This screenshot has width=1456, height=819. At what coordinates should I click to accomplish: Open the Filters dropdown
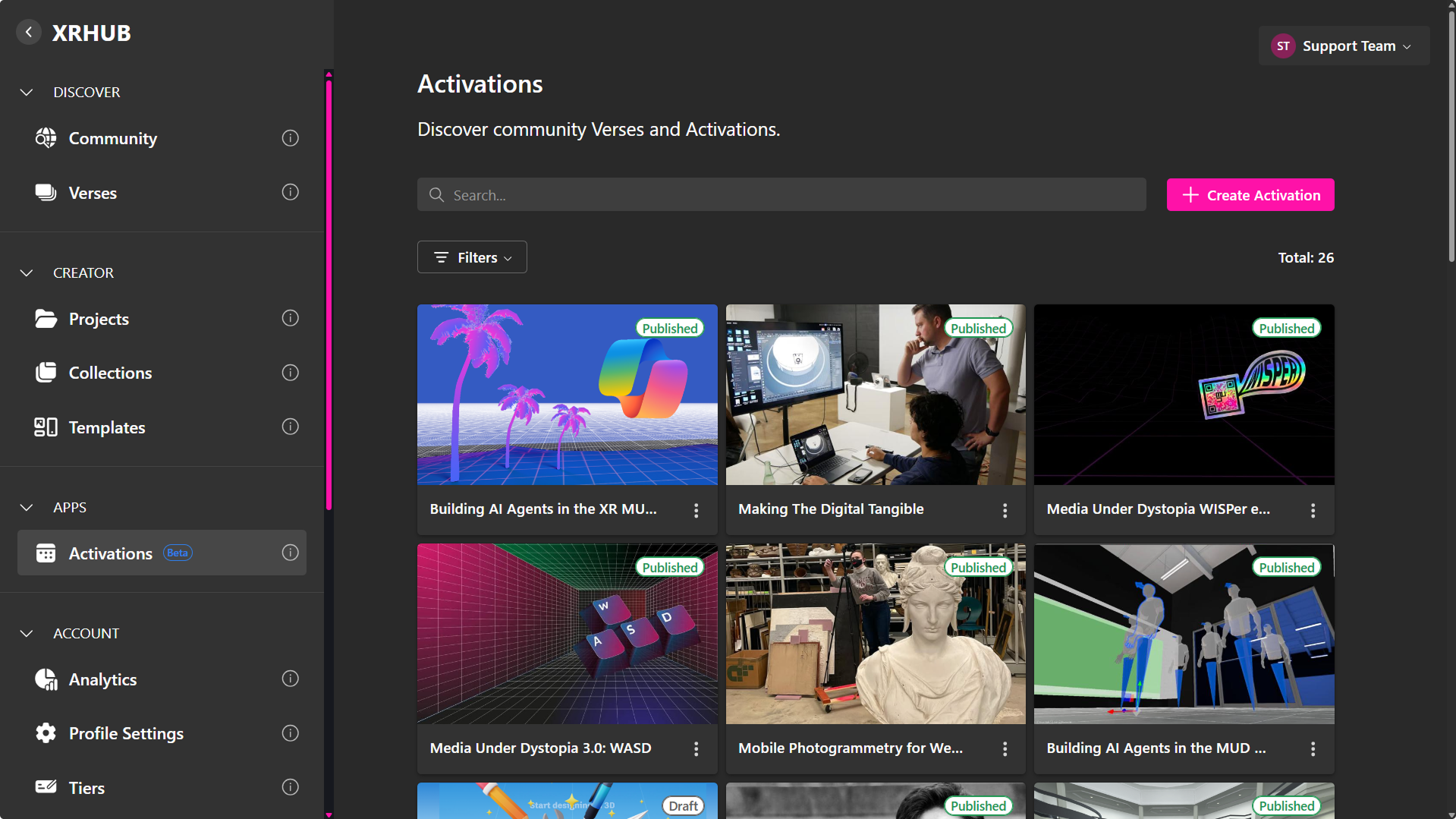[472, 257]
